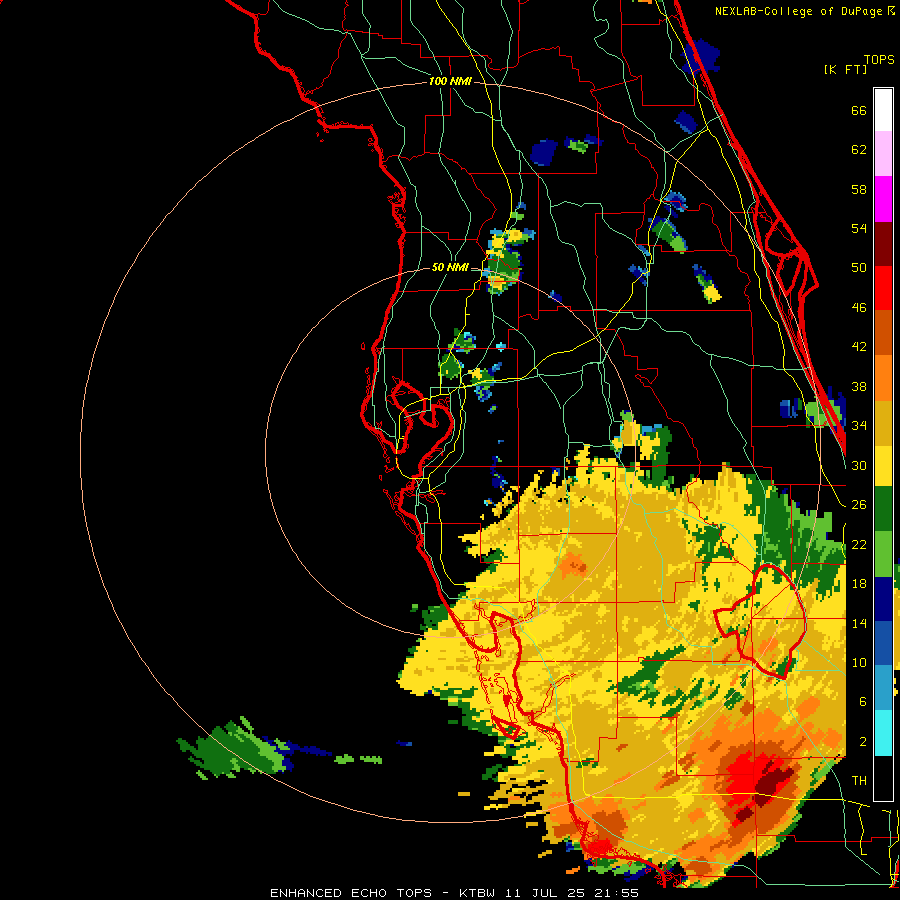Pick the cyan legend swatch
This screenshot has height=900, width=900.
point(883,732)
